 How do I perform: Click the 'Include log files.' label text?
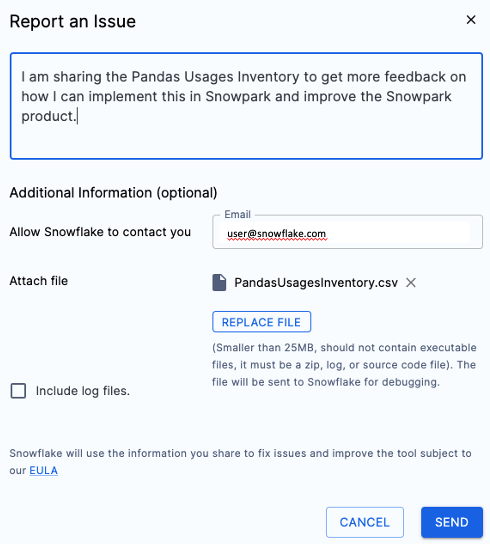[x=83, y=391]
